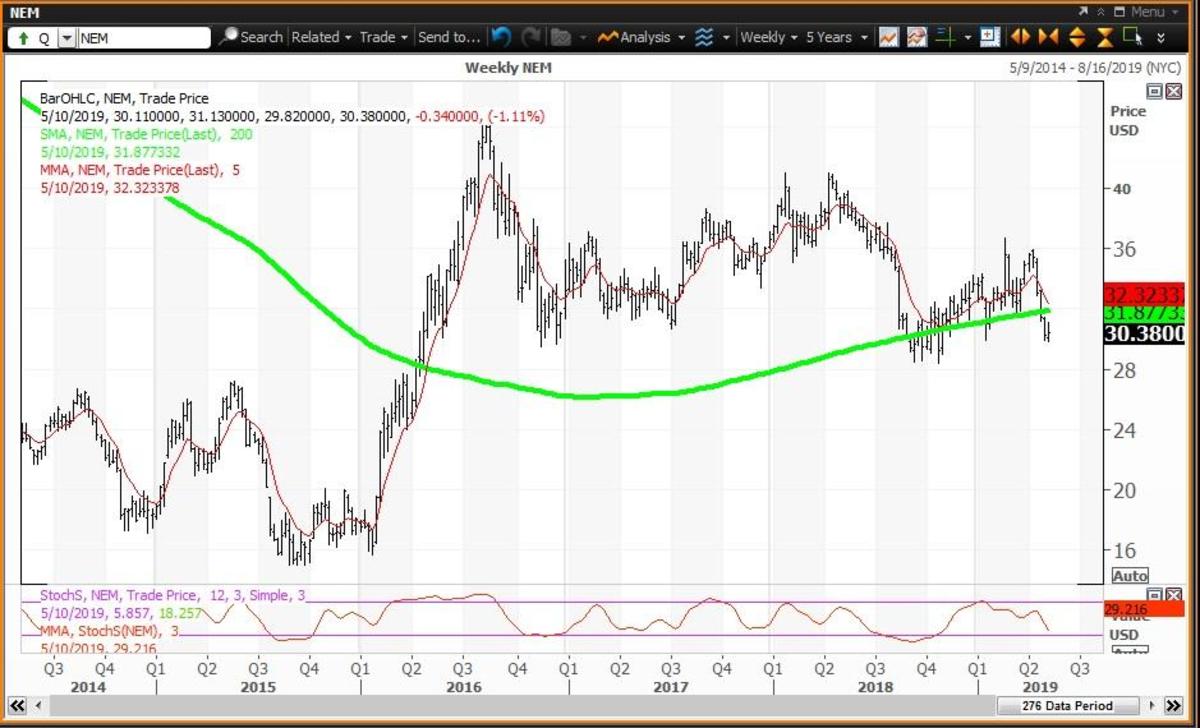Toggle Auto scaling on the price axis
The image size is (1200, 728).
(x=1130, y=576)
